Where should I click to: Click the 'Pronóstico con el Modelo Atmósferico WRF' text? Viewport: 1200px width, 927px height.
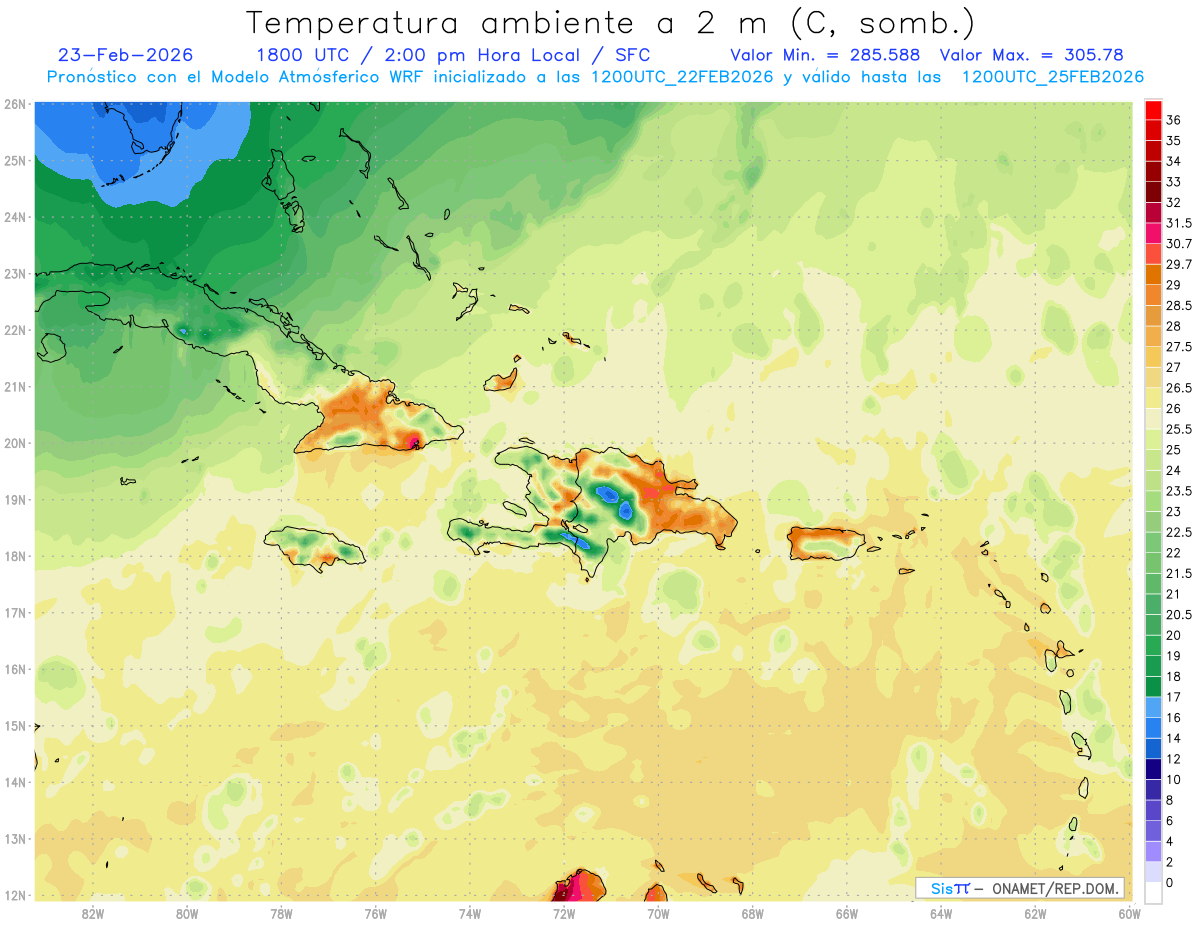(x=235, y=77)
